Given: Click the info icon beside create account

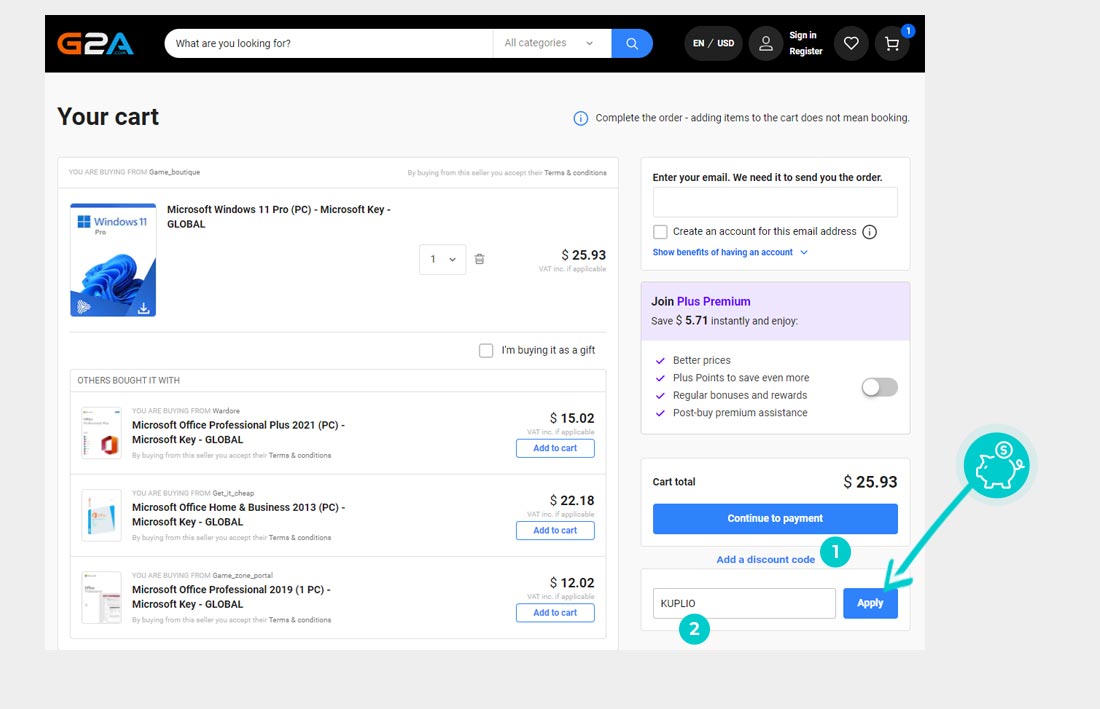Looking at the screenshot, I should tap(870, 232).
